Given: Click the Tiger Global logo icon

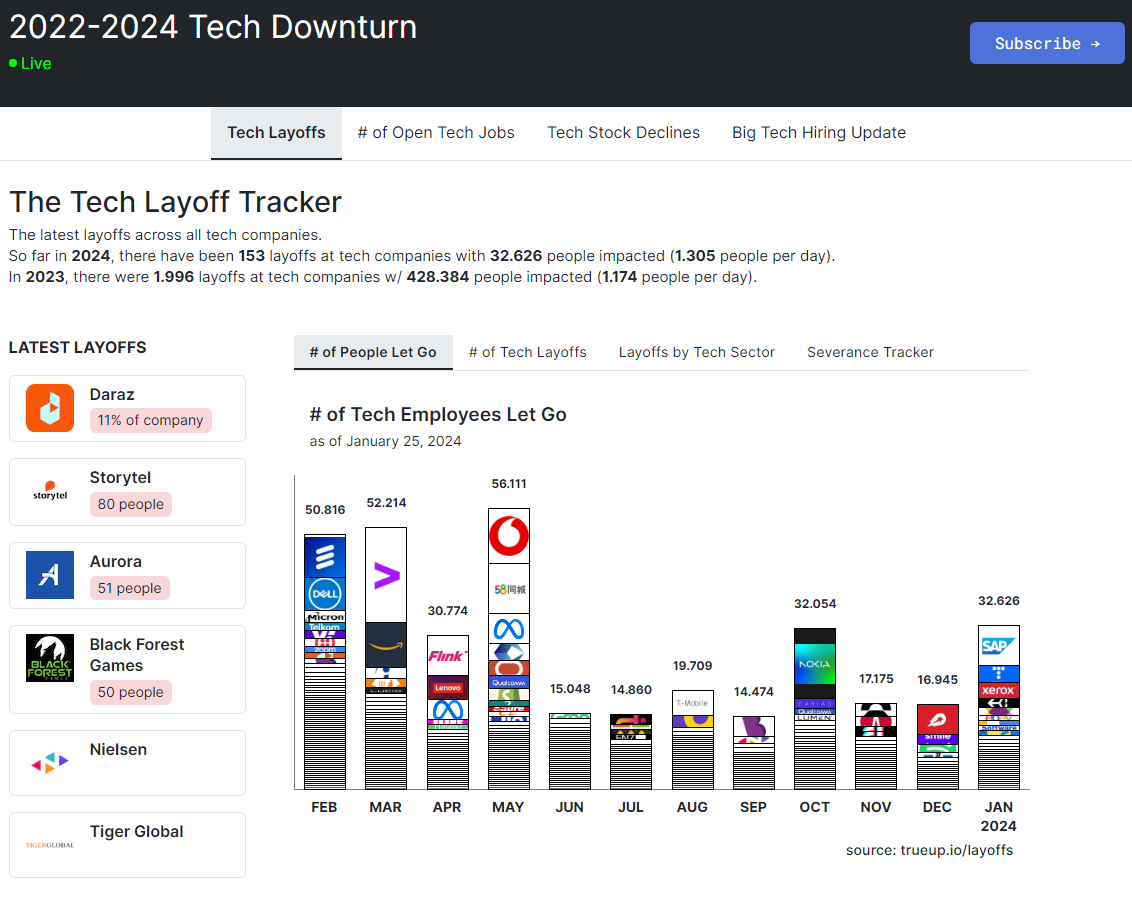Looking at the screenshot, I should tap(50, 845).
